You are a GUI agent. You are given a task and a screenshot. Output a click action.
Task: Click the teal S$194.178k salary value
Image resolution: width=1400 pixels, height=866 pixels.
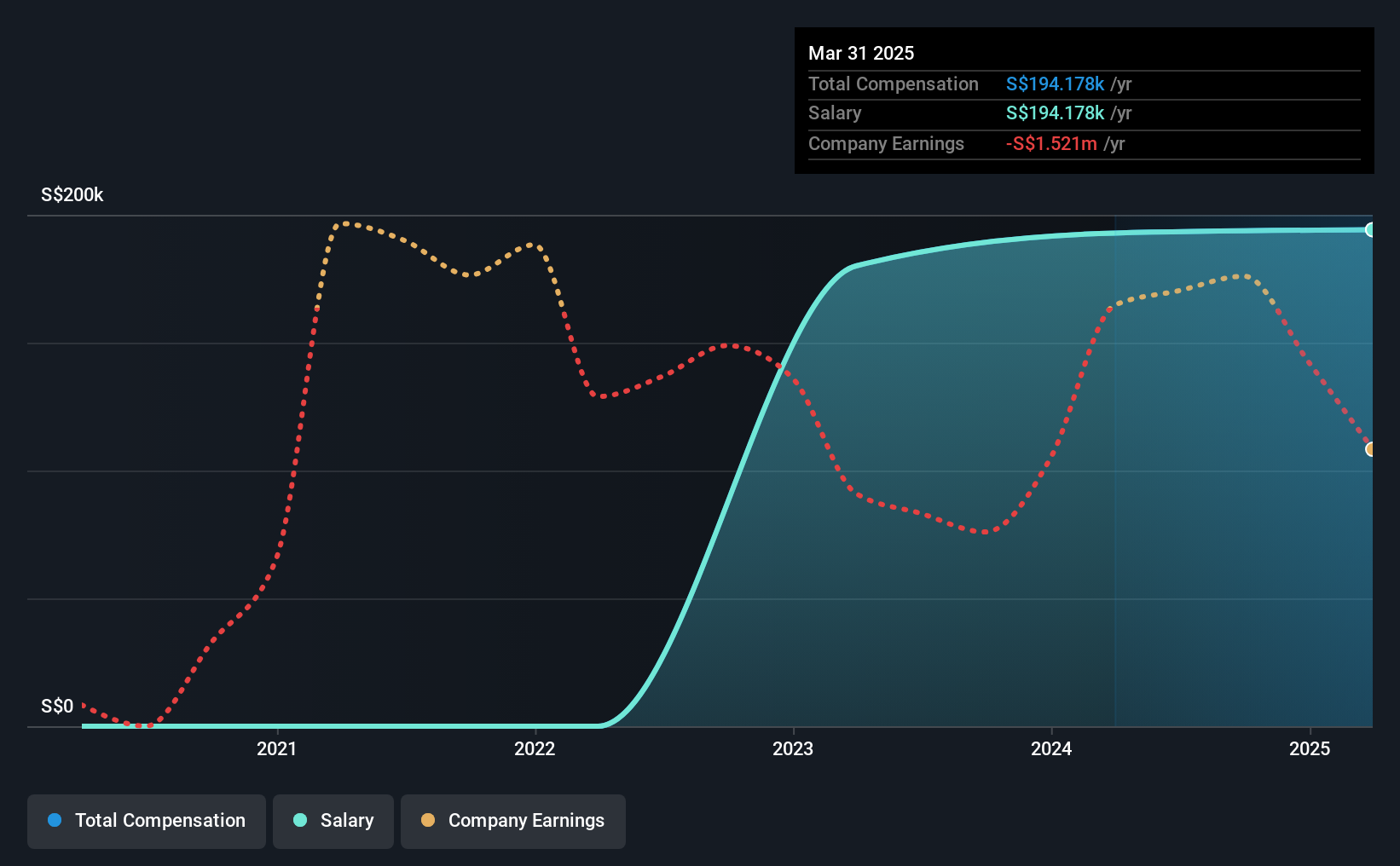coord(1055,113)
